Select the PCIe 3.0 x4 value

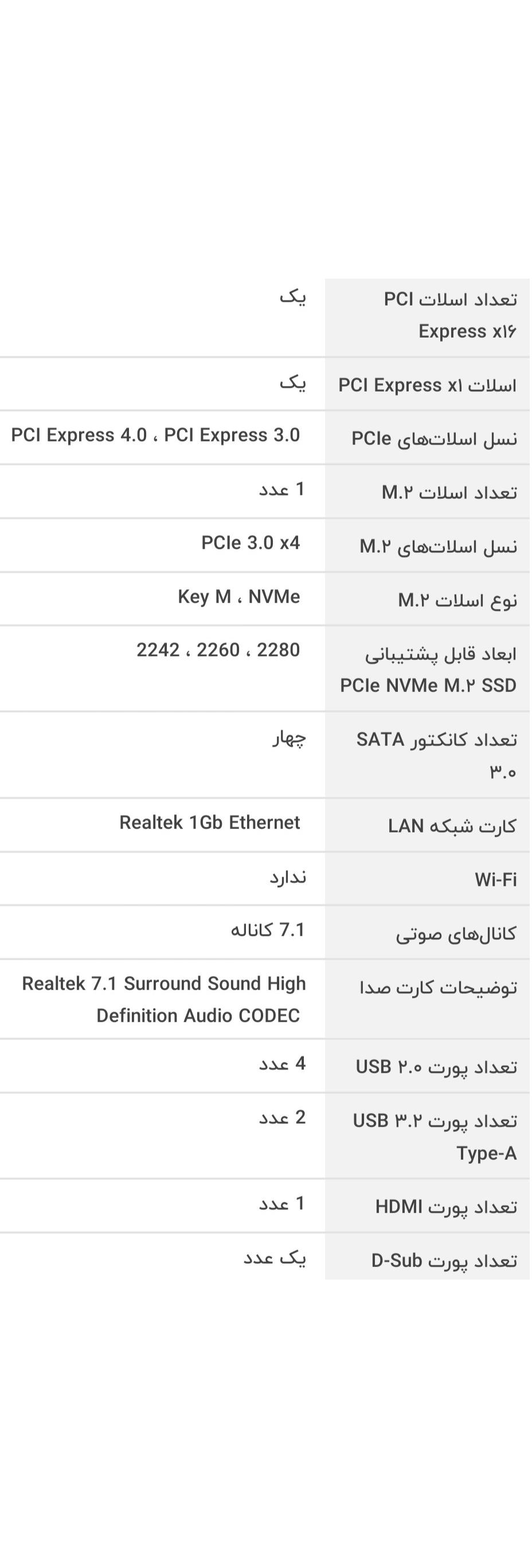pos(251,542)
